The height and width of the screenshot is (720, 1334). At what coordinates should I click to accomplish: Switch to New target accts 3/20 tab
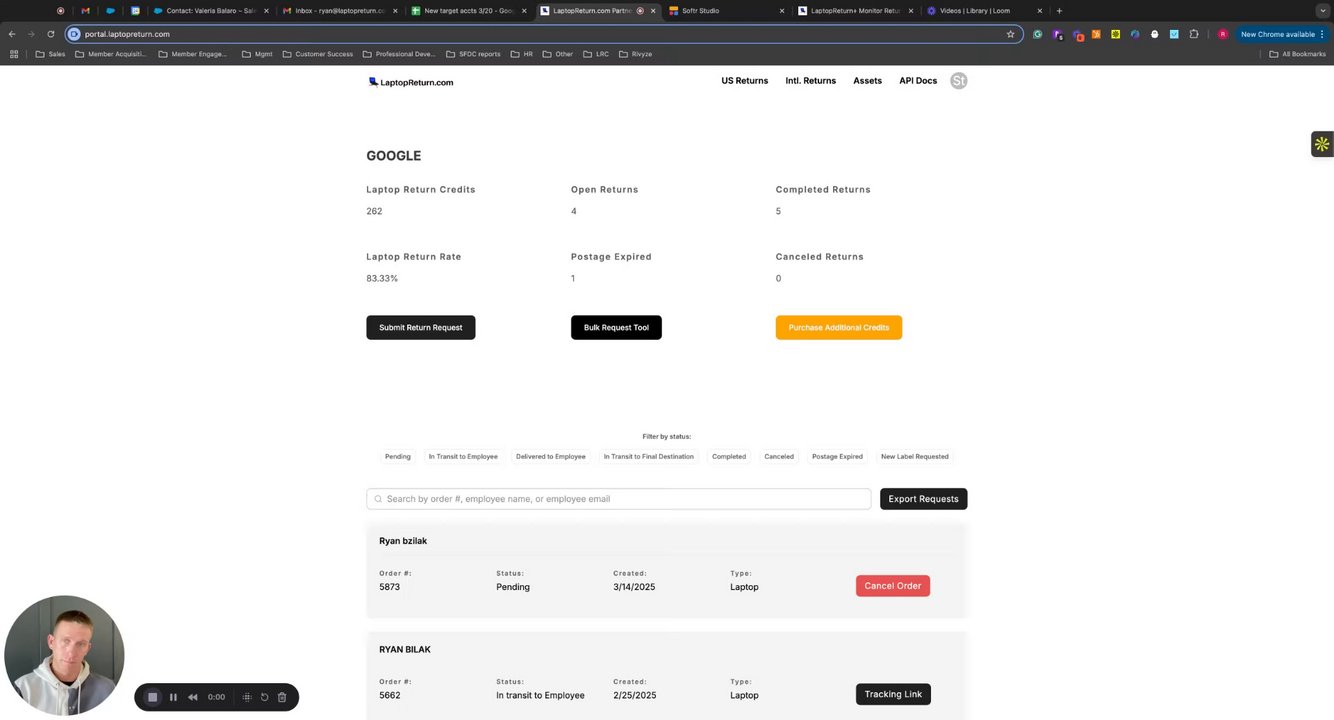coord(467,11)
